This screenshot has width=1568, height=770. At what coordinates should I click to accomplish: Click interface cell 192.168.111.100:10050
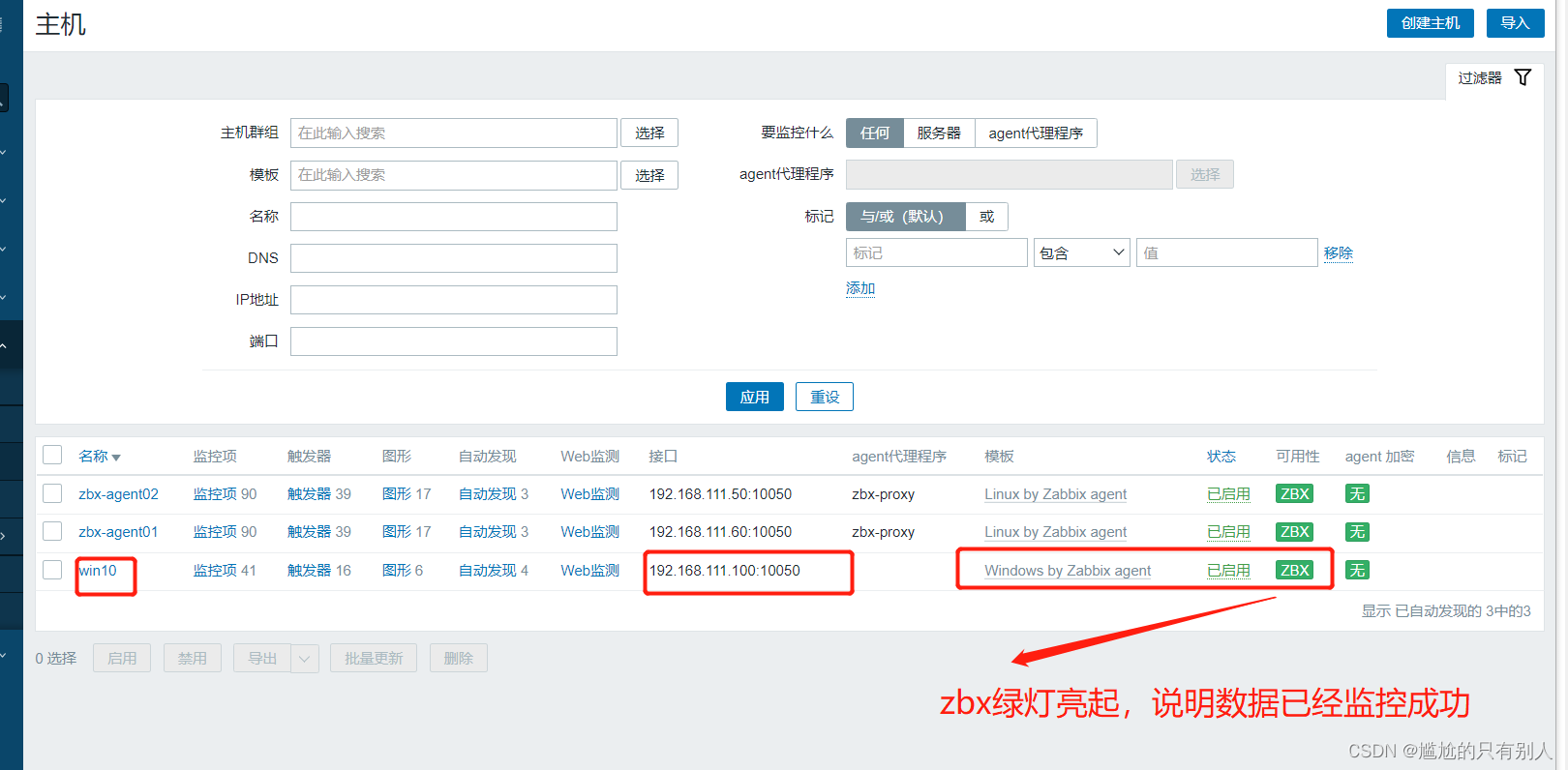725,570
